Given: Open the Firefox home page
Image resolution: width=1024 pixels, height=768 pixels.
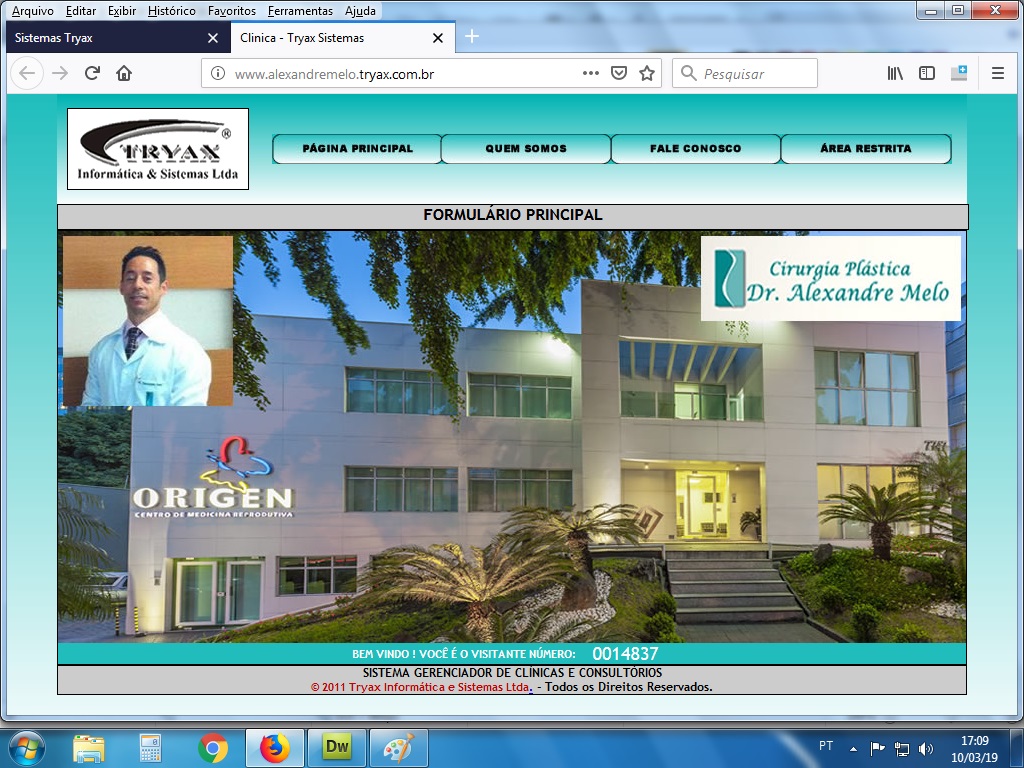Looking at the screenshot, I should coord(124,73).
